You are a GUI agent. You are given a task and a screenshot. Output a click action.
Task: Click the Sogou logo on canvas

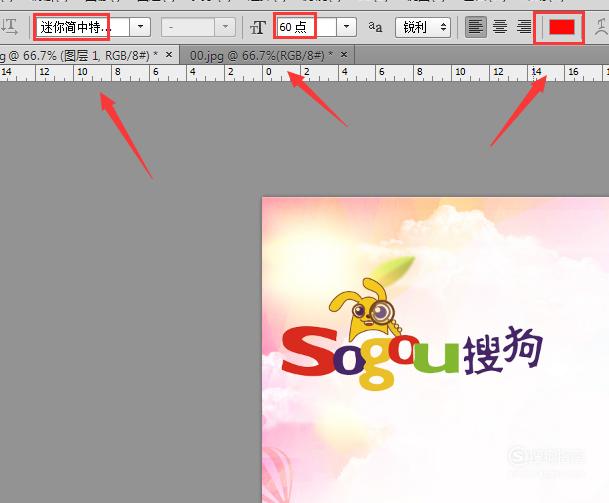pos(412,336)
